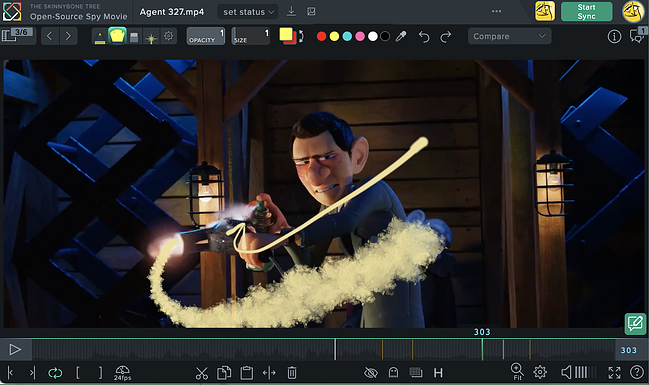
Task: Open the user profile avatar
Action: [633, 11]
